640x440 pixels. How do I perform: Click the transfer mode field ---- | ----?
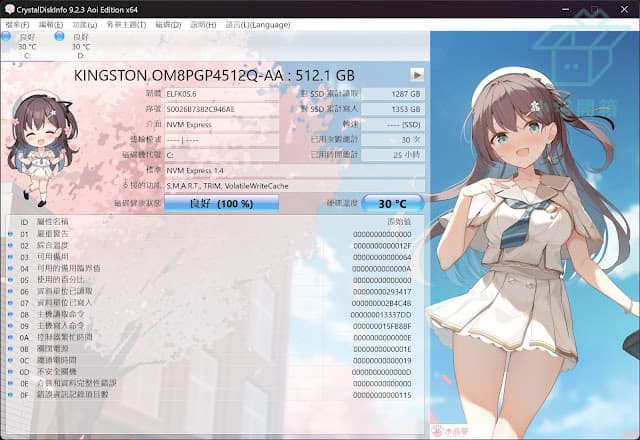pyautogui.click(x=222, y=140)
